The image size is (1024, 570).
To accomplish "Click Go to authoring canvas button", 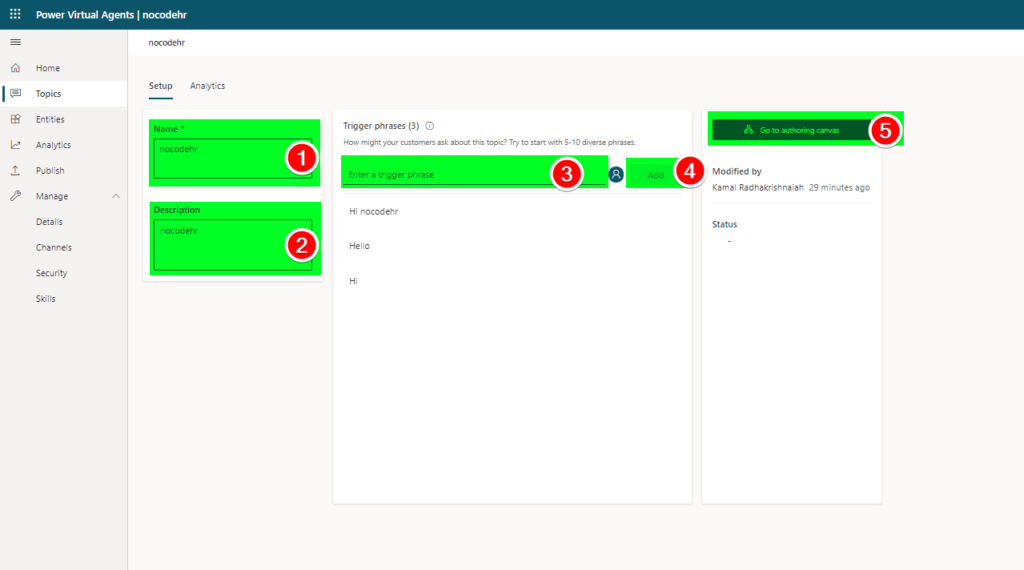I will (792, 130).
